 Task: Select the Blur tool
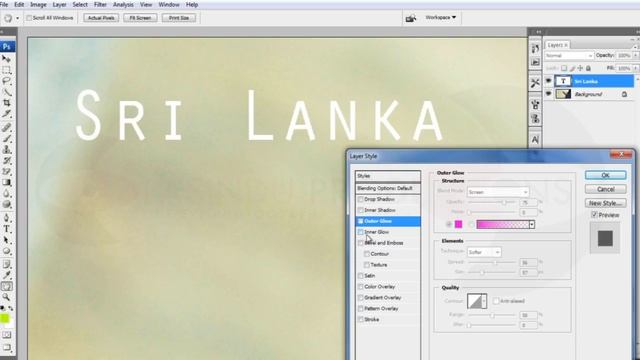(x=6, y=194)
